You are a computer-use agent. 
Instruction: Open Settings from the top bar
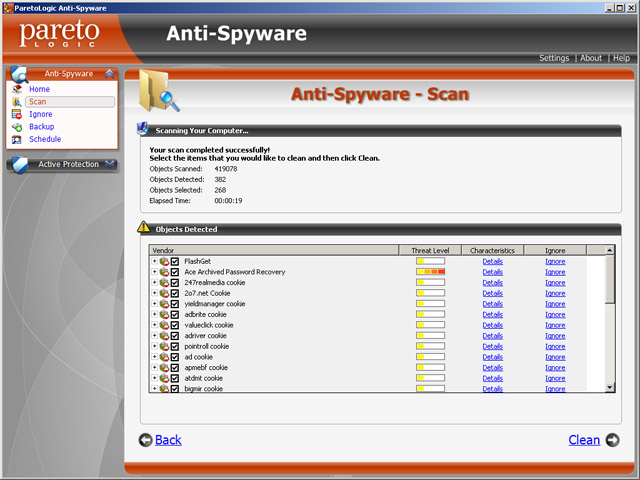(554, 58)
